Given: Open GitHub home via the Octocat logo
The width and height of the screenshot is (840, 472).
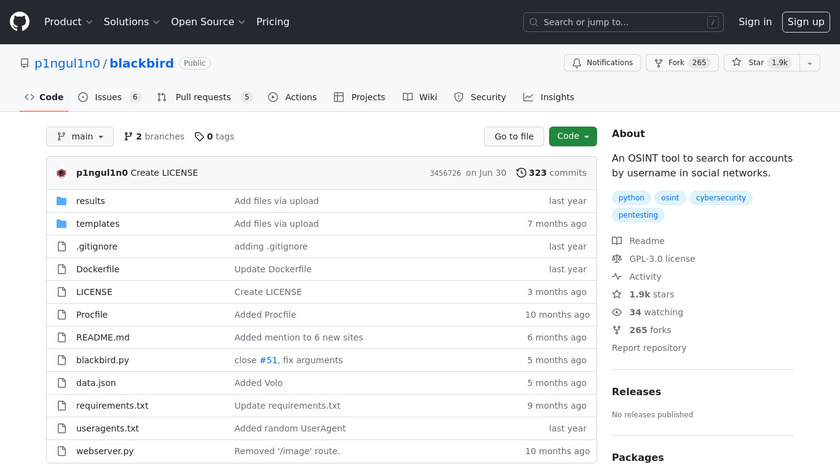Looking at the screenshot, I should (x=19, y=22).
